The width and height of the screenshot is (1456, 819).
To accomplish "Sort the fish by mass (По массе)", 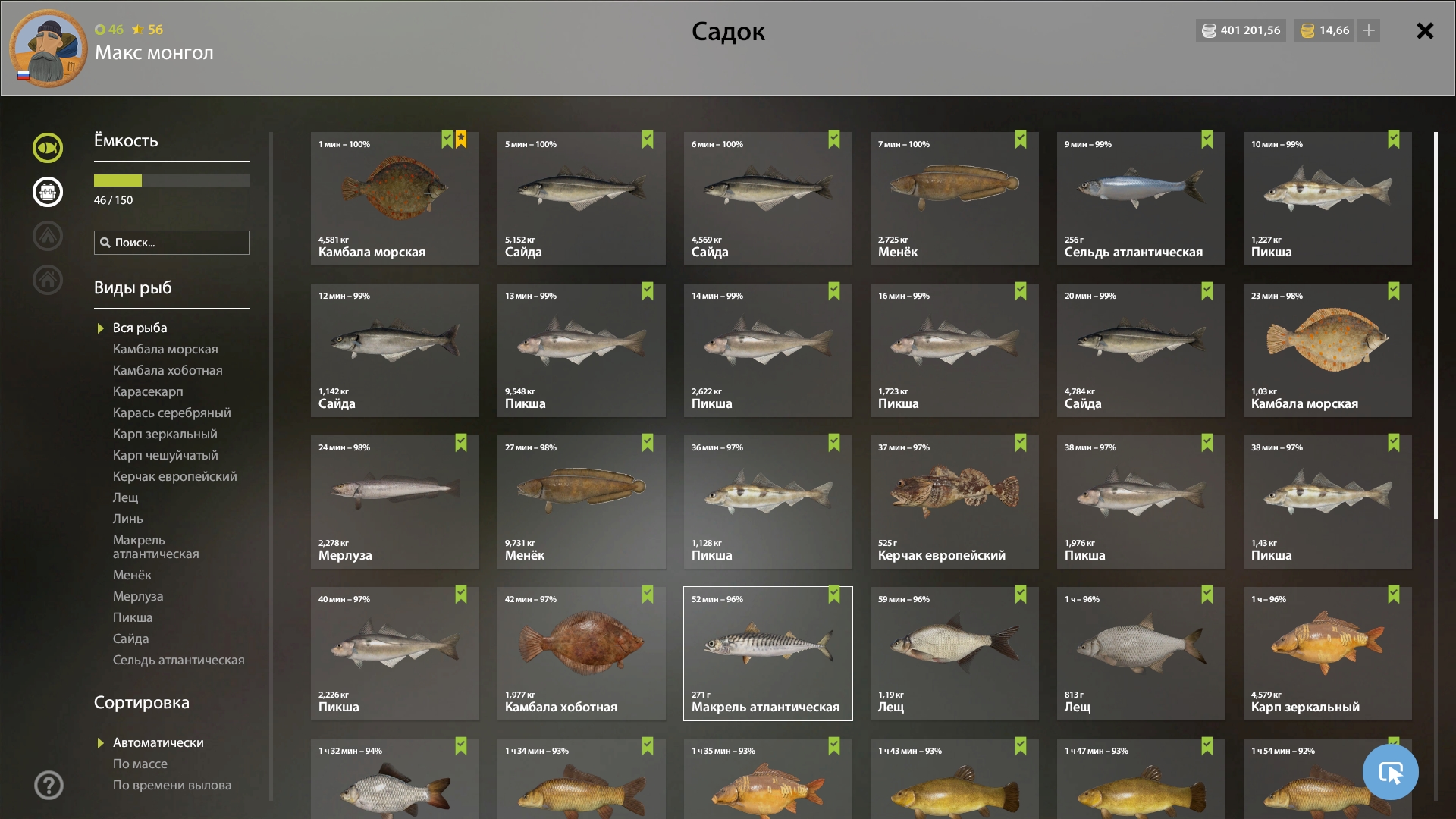I will pyautogui.click(x=140, y=764).
